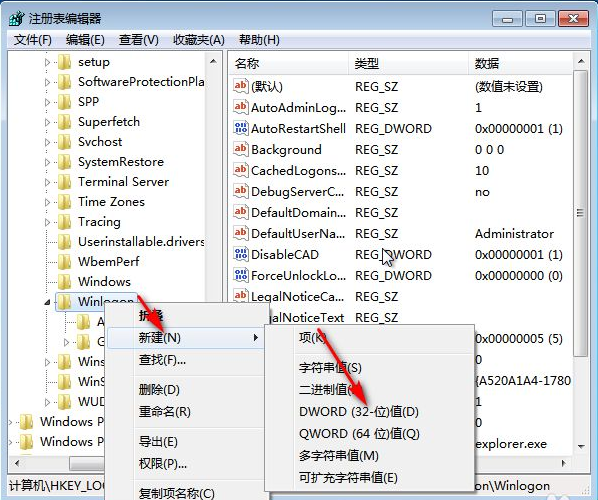Choose 删除(D) in the context menu
This screenshot has height=500, width=598.
tap(185, 389)
